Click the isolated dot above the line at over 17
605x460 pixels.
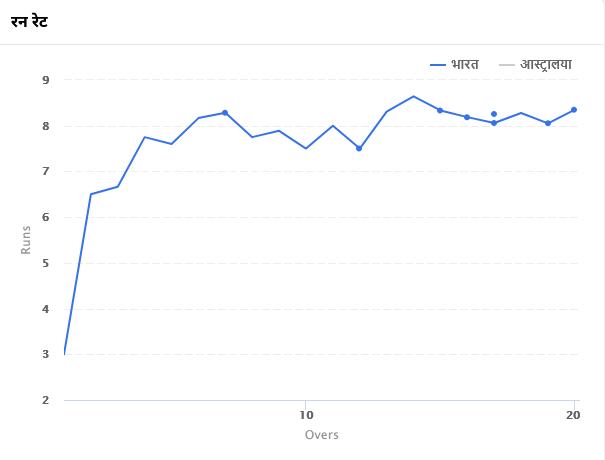(494, 114)
